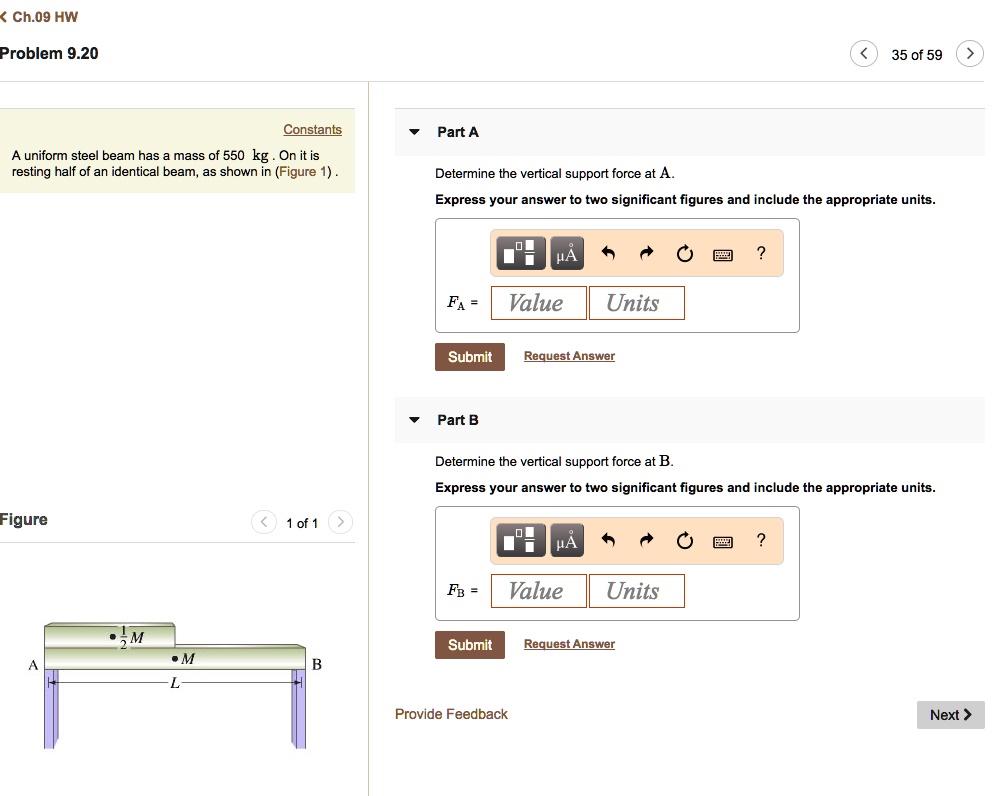
Task: Collapse the Part B section
Action: 414,419
